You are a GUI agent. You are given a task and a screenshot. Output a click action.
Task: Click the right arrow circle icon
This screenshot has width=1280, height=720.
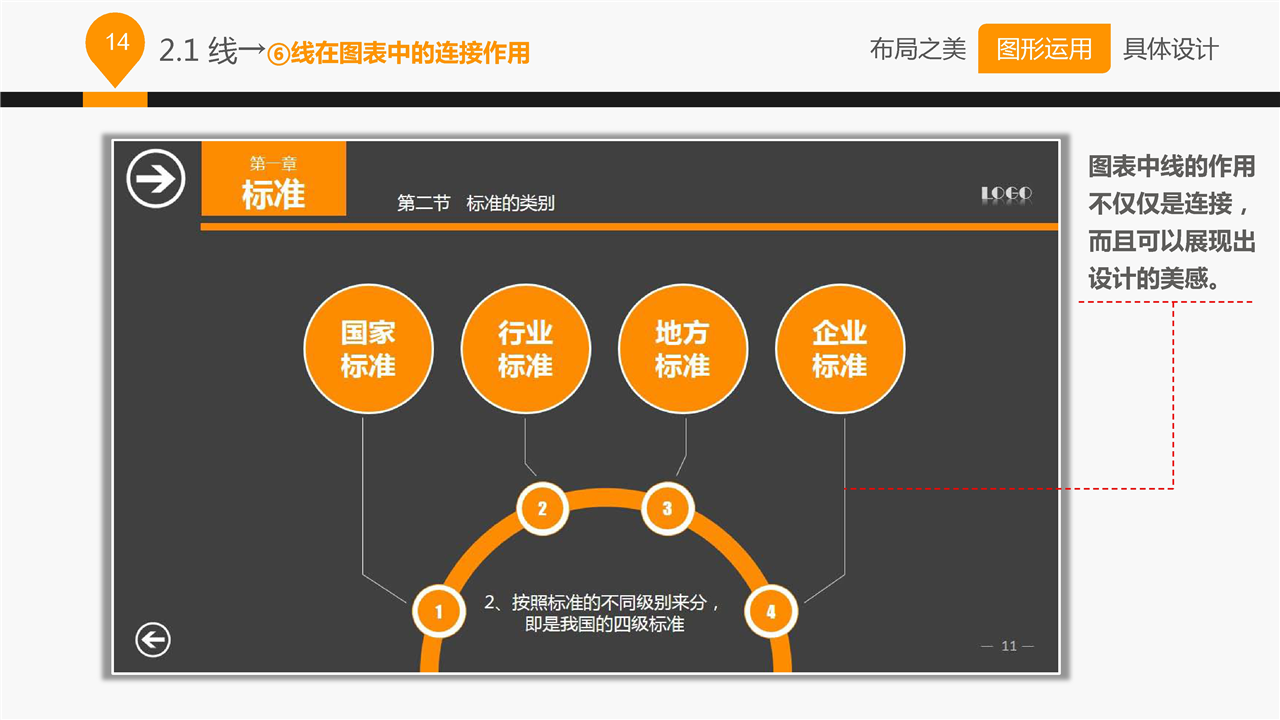click(x=156, y=180)
